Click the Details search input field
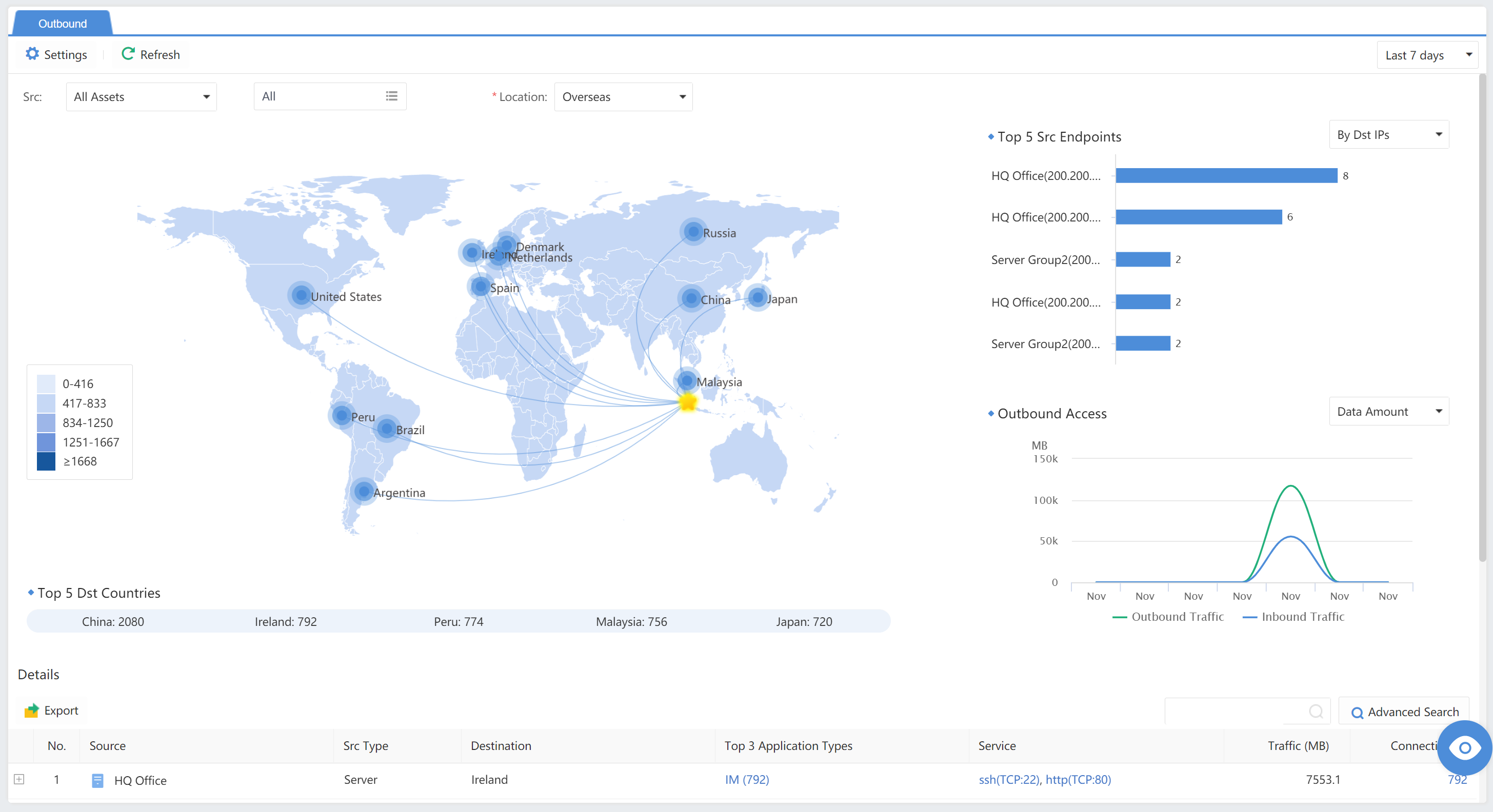Screen dimensions: 1493x812 tap(1235, 711)
